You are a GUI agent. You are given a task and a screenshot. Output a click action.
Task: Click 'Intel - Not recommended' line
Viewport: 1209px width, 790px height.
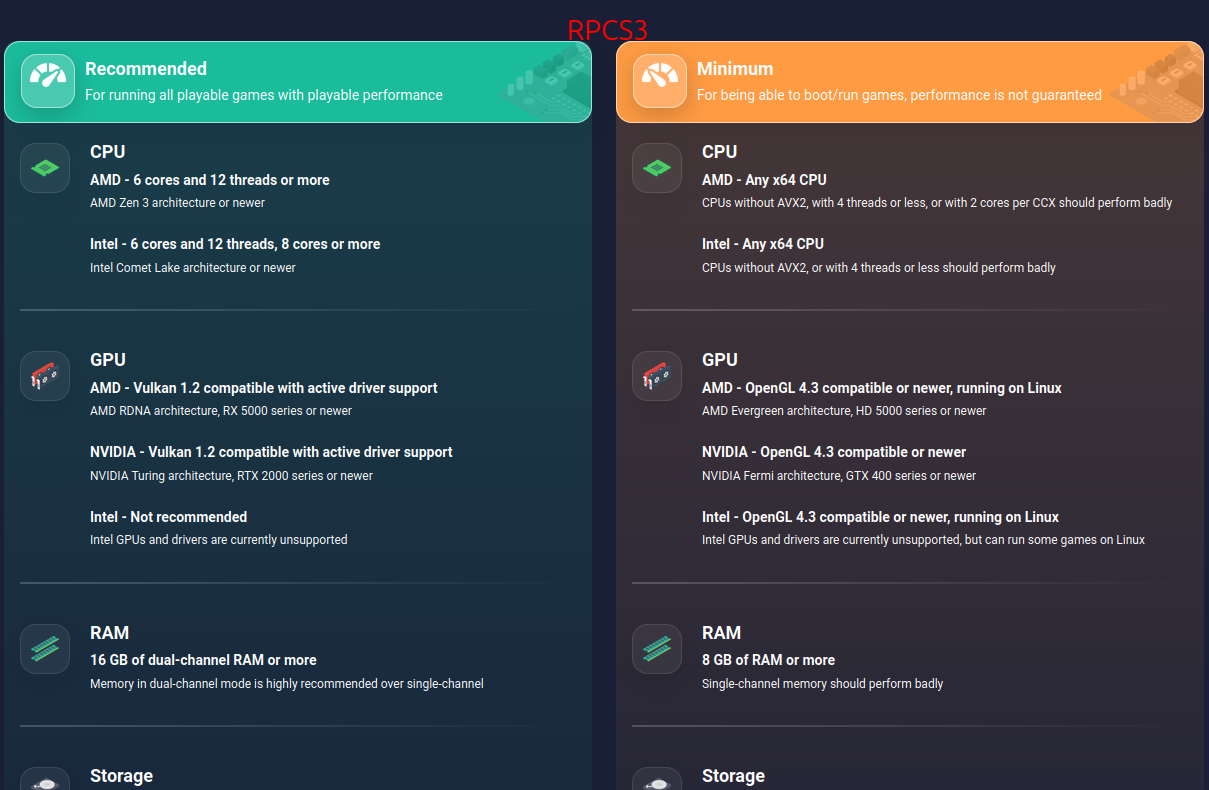click(x=168, y=517)
